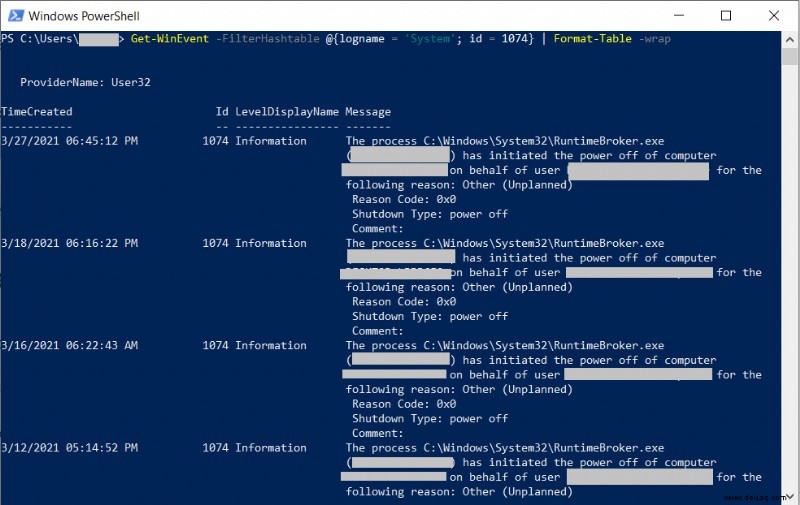Click the PowerShell icon in the title bar
Image resolution: width=800 pixels, height=505 pixels.
(16, 16)
